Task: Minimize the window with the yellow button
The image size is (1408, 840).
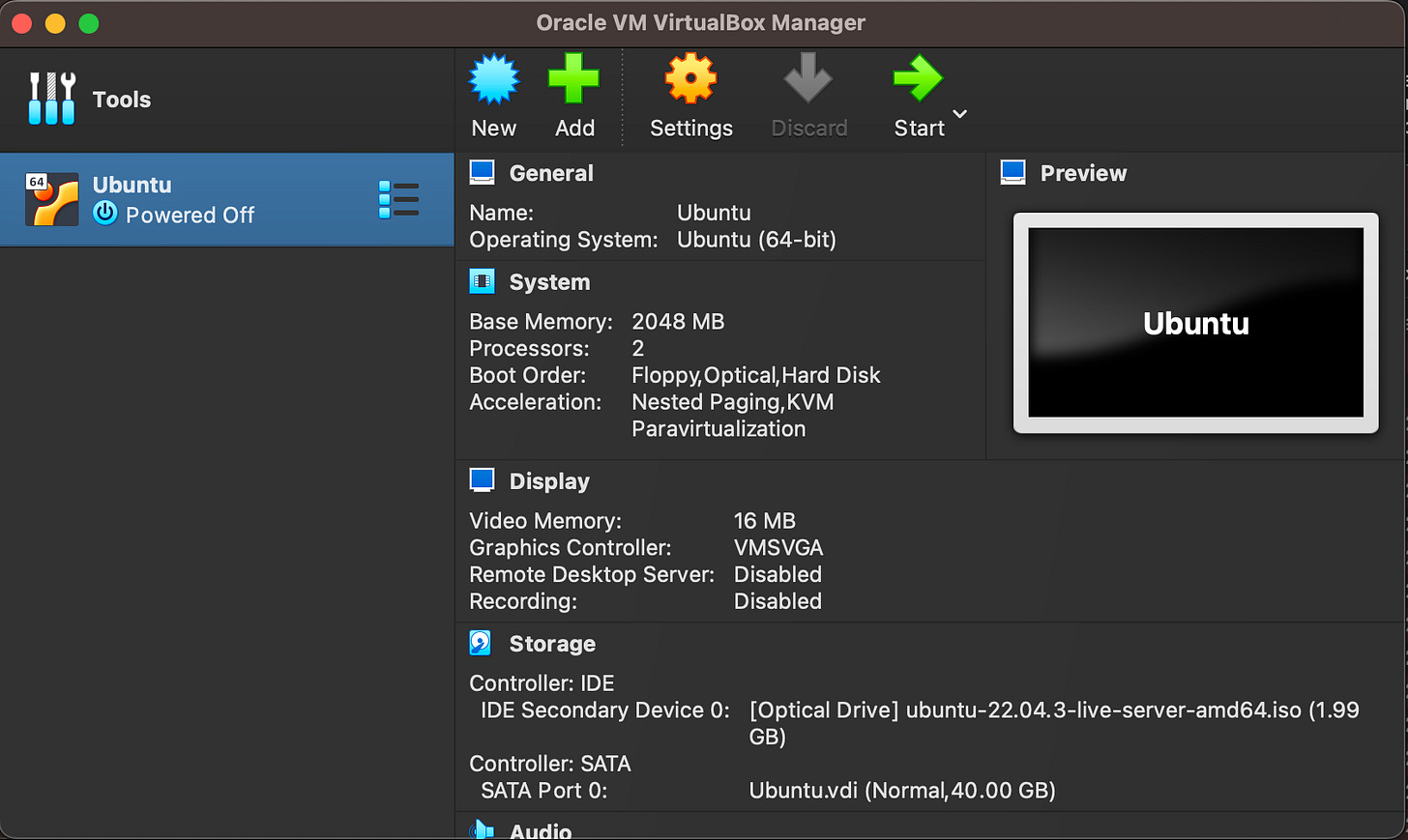Action: click(x=55, y=23)
